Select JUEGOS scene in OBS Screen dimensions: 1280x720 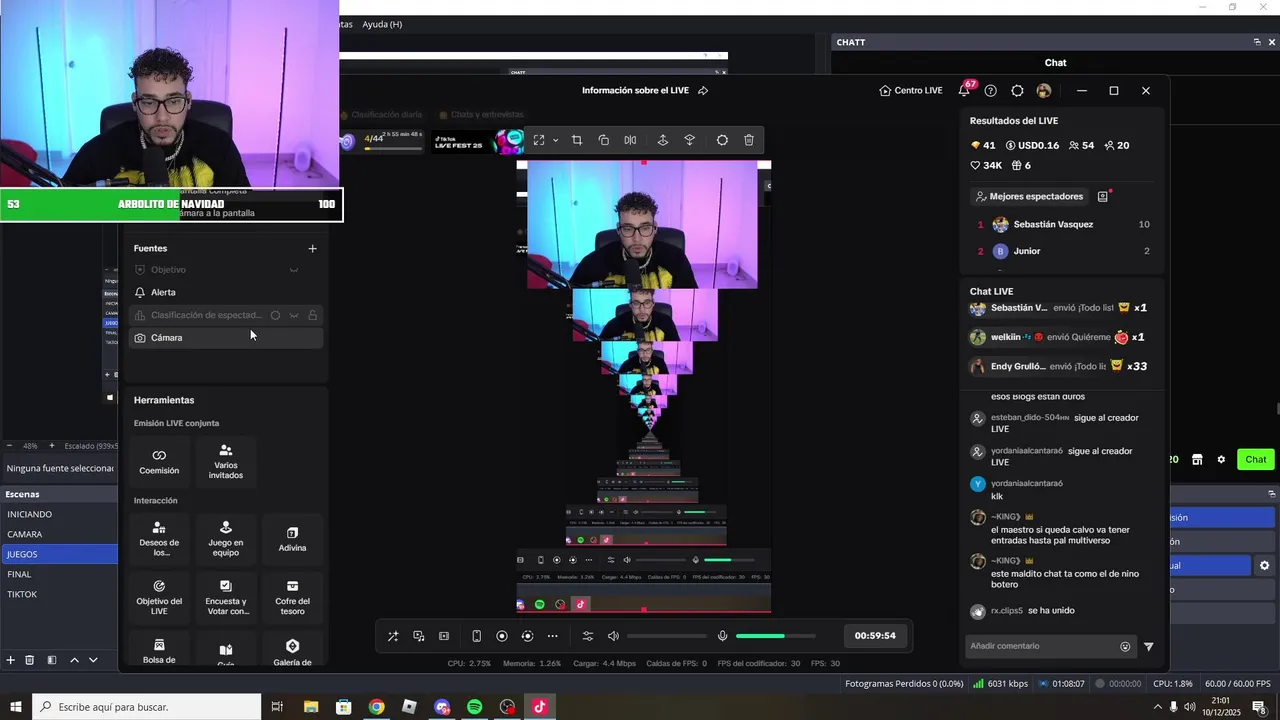tap(59, 554)
